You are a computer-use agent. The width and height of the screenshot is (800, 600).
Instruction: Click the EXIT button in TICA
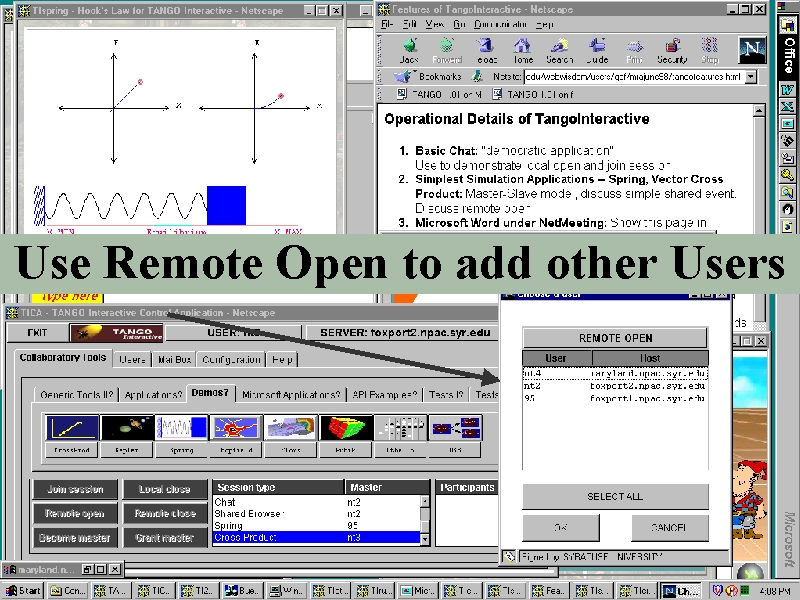(x=37, y=333)
